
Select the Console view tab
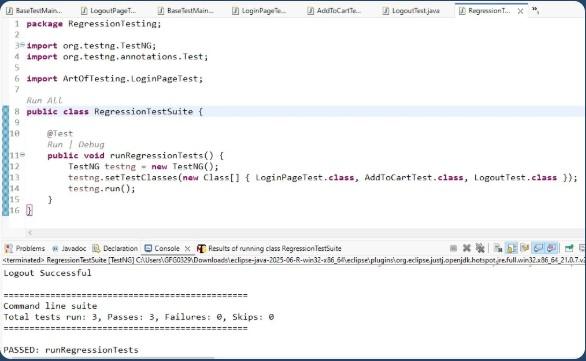coord(167,249)
